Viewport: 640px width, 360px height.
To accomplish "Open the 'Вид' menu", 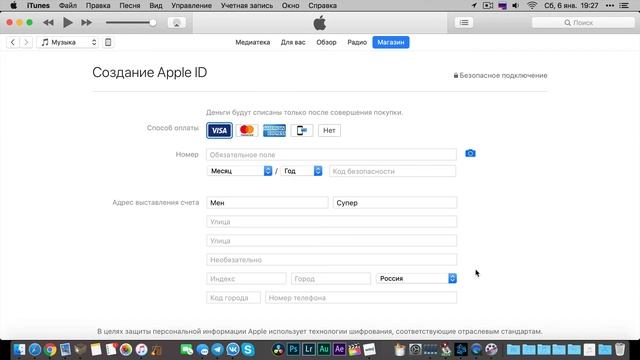I will 156,5.
